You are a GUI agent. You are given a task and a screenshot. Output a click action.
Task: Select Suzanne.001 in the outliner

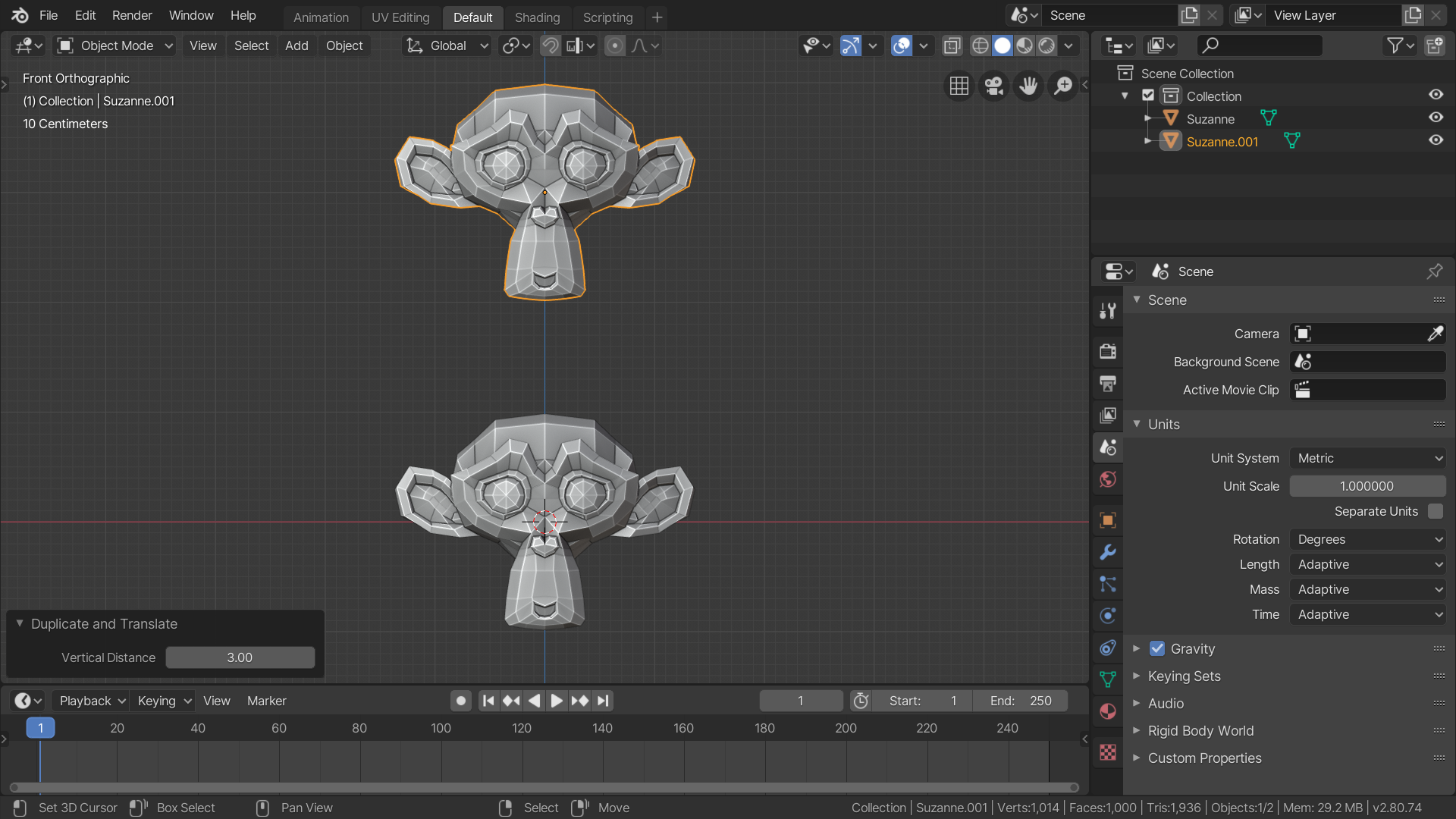tap(1222, 142)
